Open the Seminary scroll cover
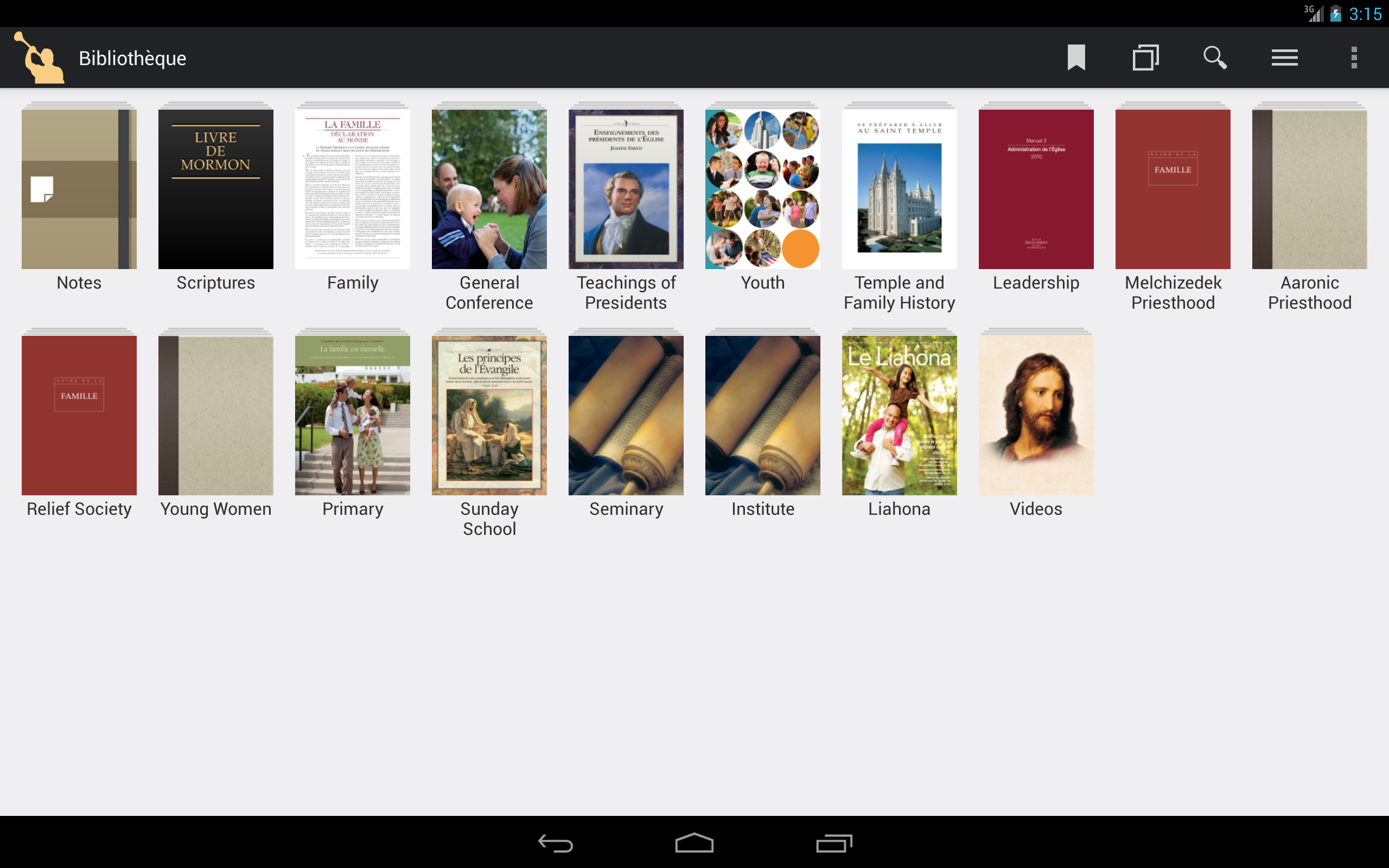 coord(626,415)
